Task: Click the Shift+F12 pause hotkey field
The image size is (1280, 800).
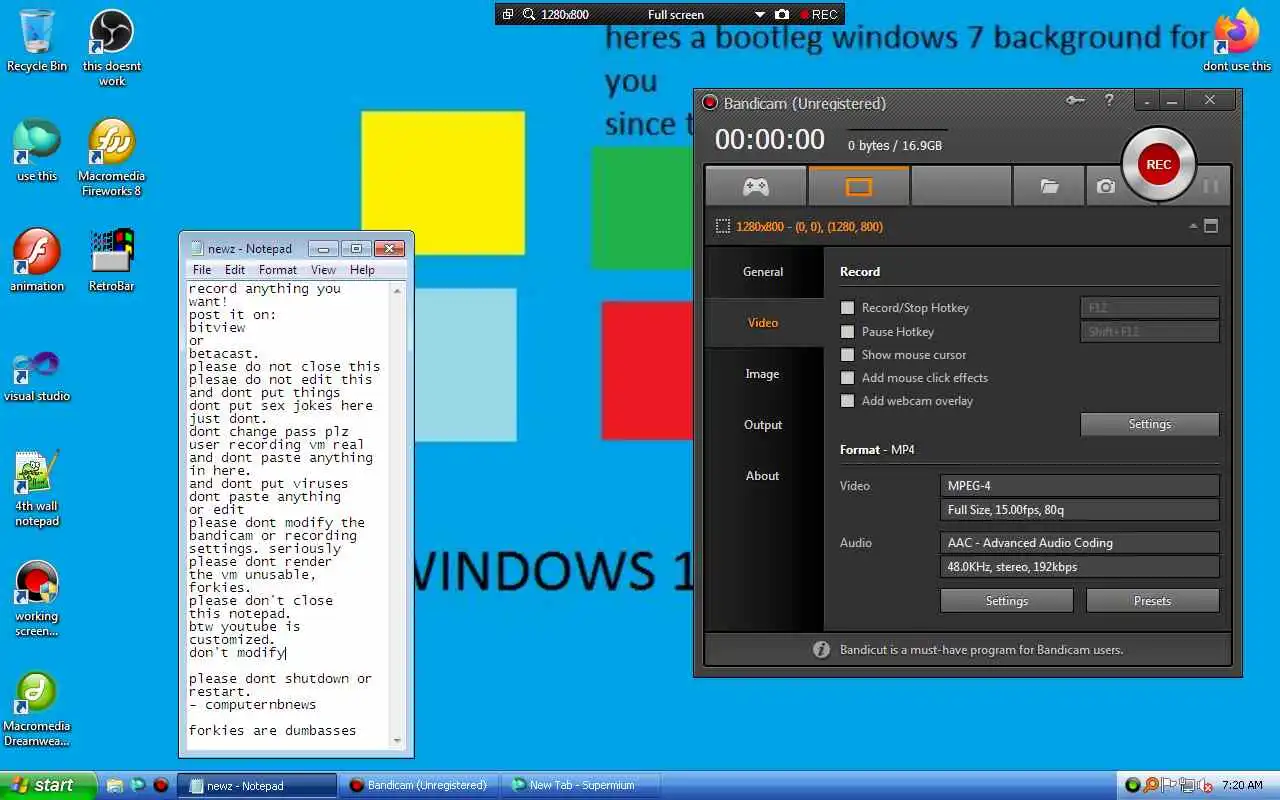Action: coord(1150,332)
